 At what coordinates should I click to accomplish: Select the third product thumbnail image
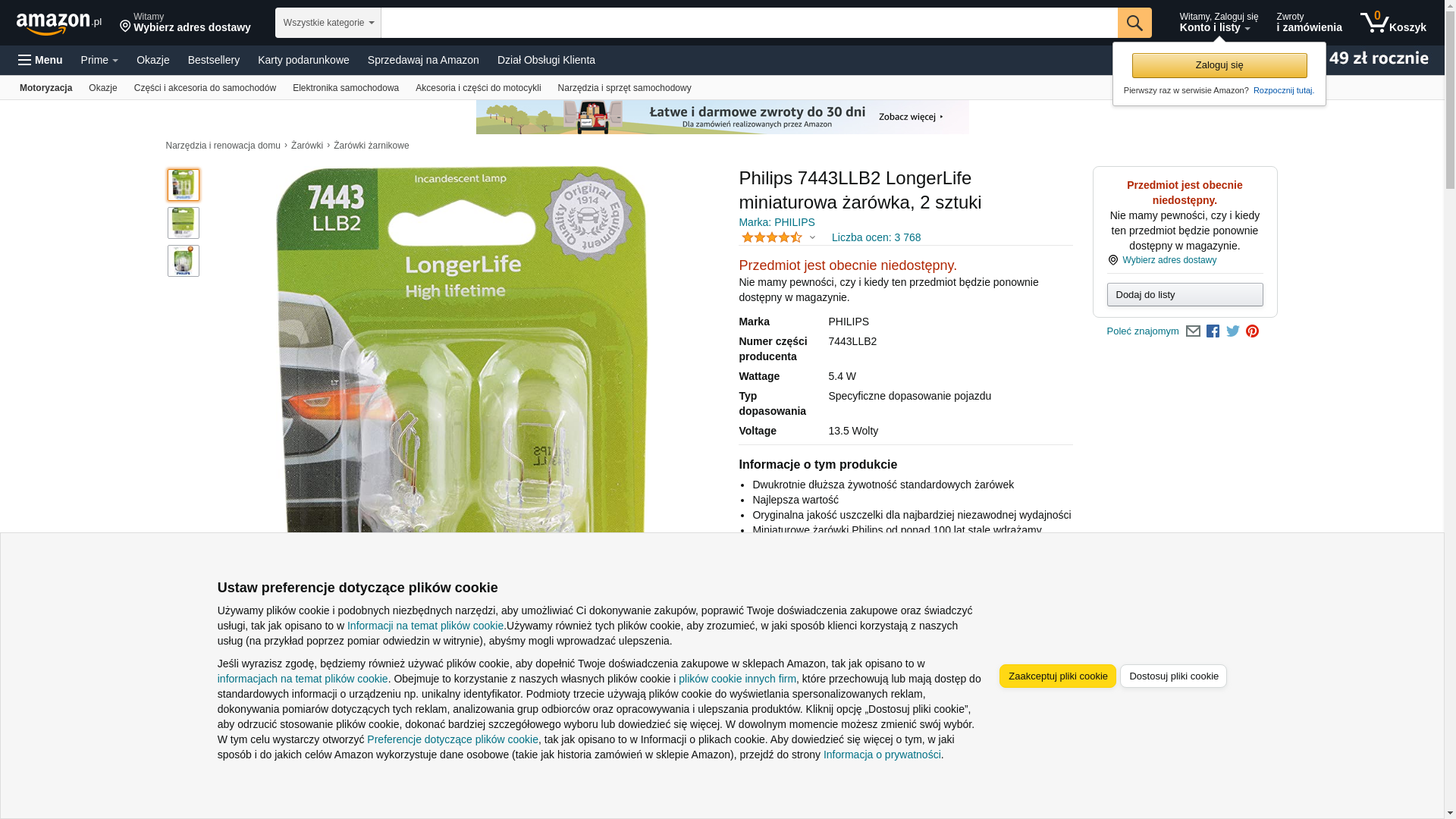184,261
